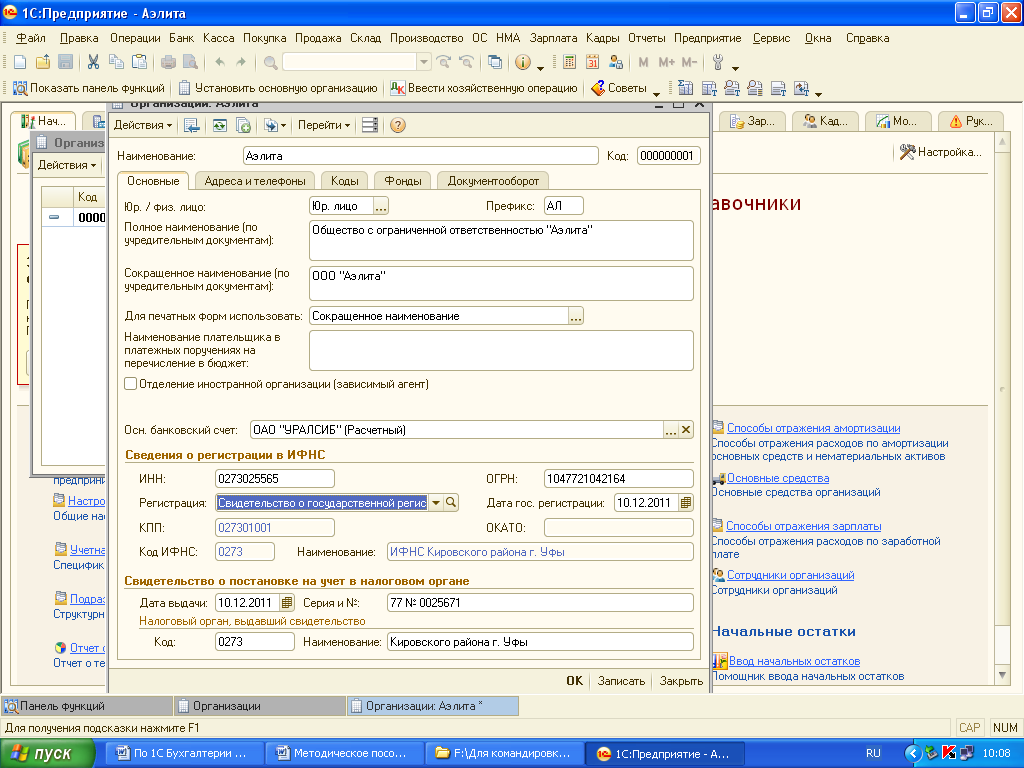The image size is (1024, 768).
Task: Open Ввод начальных остатков link
Action: [x=794, y=661]
